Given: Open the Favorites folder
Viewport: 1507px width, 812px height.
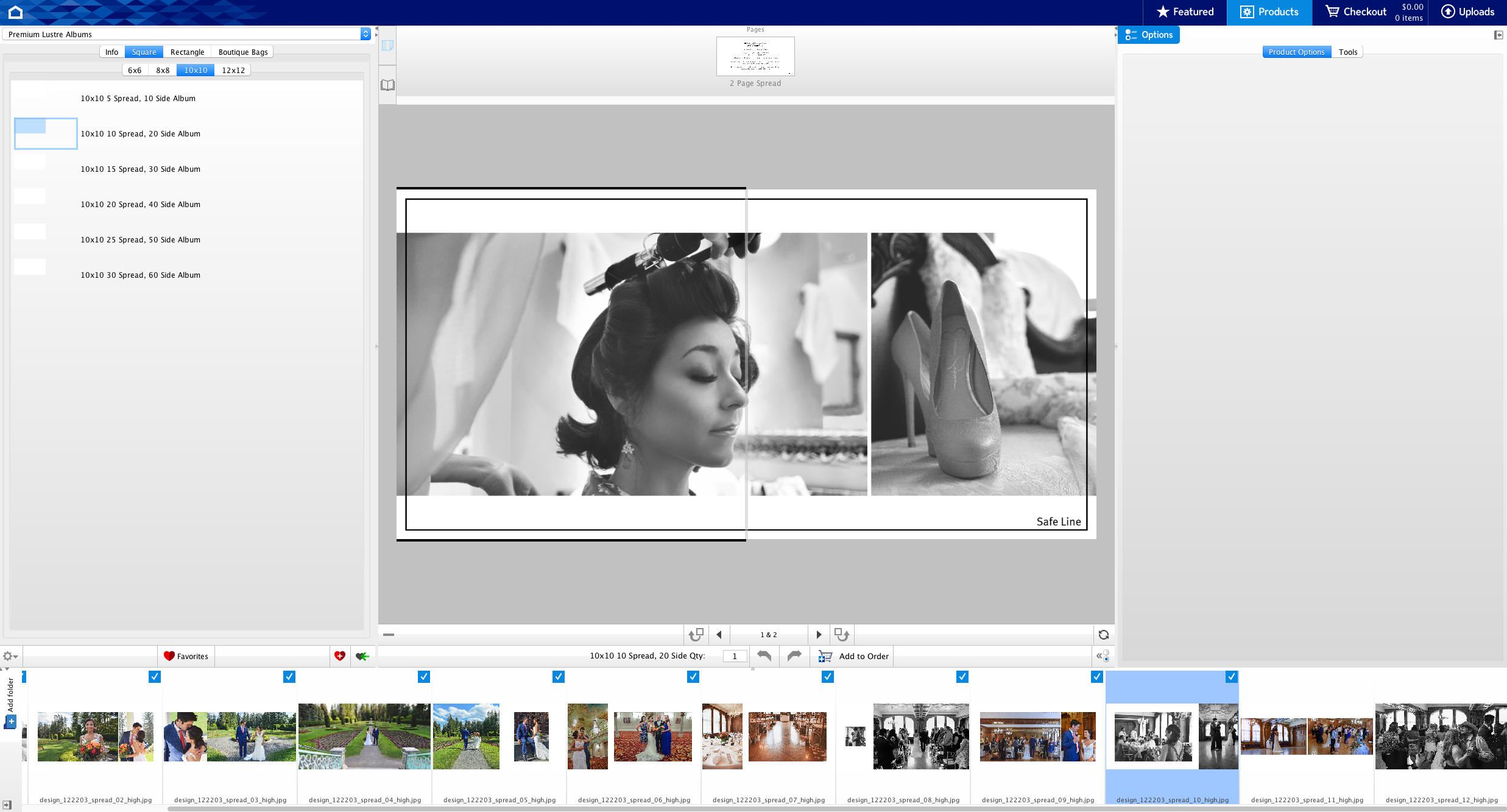Looking at the screenshot, I should tap(186, 656).
